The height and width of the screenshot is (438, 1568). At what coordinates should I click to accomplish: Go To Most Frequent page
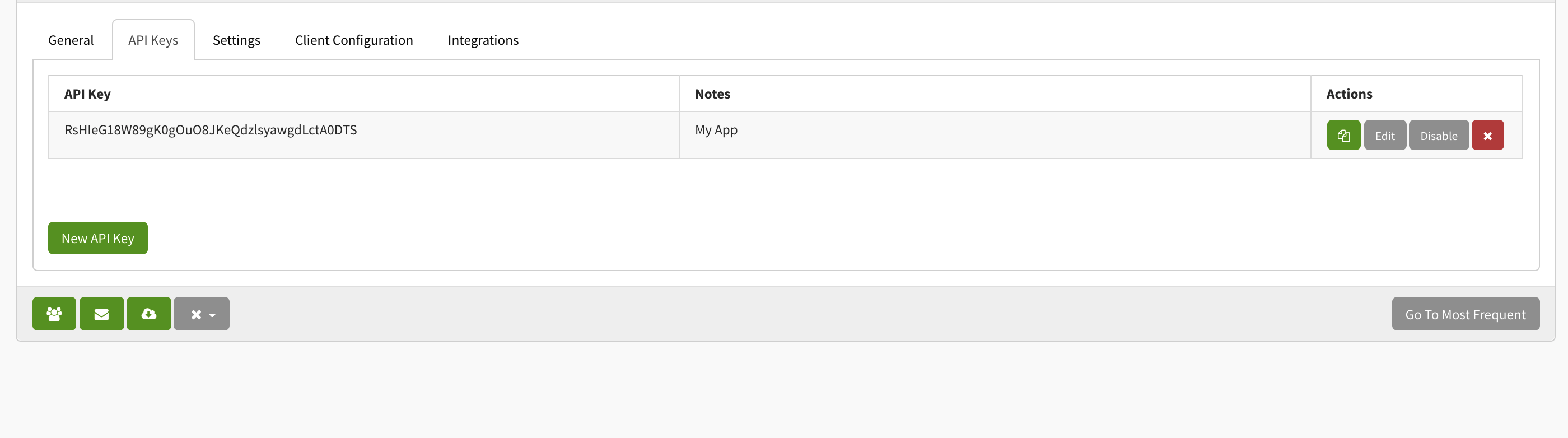pos(1465,314)
